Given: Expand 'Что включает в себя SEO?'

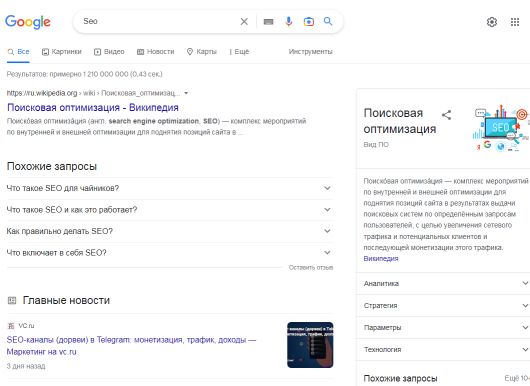Looking at the screenshot, I should [x=170, y=253].
